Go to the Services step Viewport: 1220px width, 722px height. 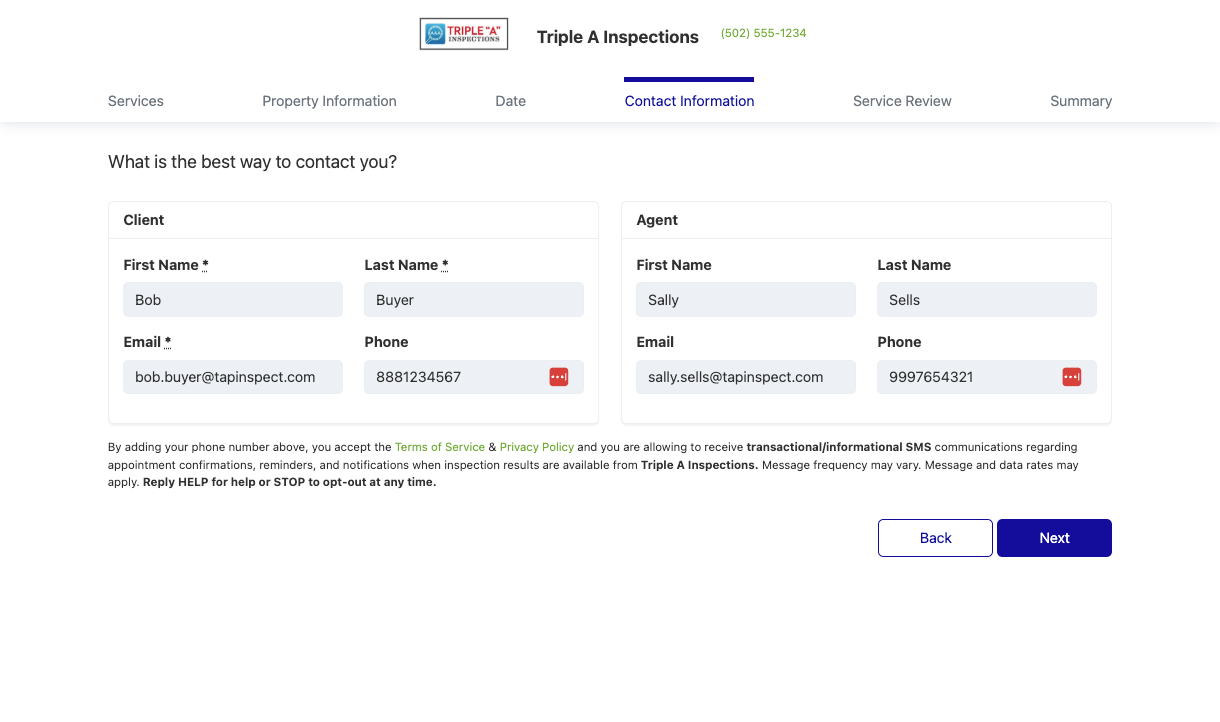click(x=136, y=101)
